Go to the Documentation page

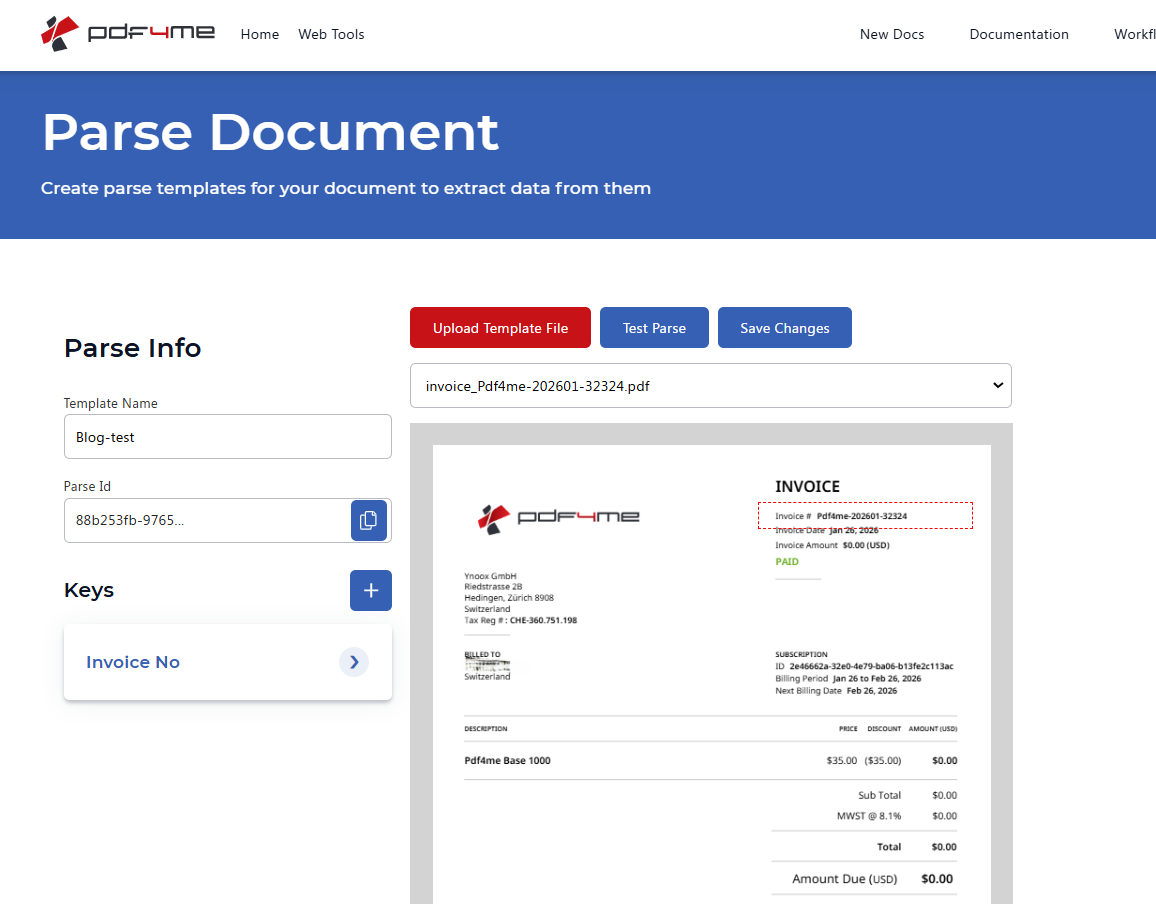coord(1019,33)
